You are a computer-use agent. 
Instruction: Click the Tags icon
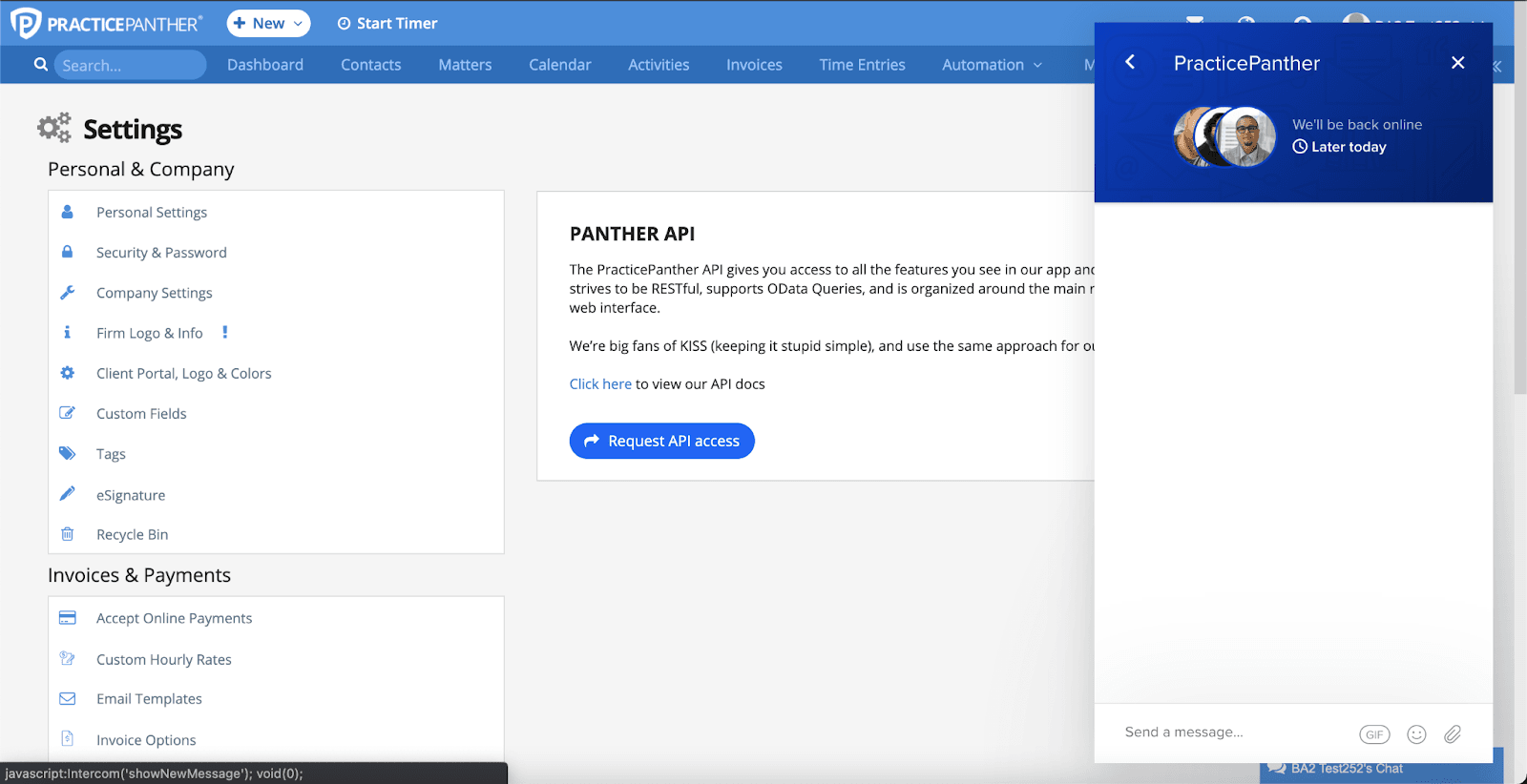pyautogui.click(x=67, y=453)
